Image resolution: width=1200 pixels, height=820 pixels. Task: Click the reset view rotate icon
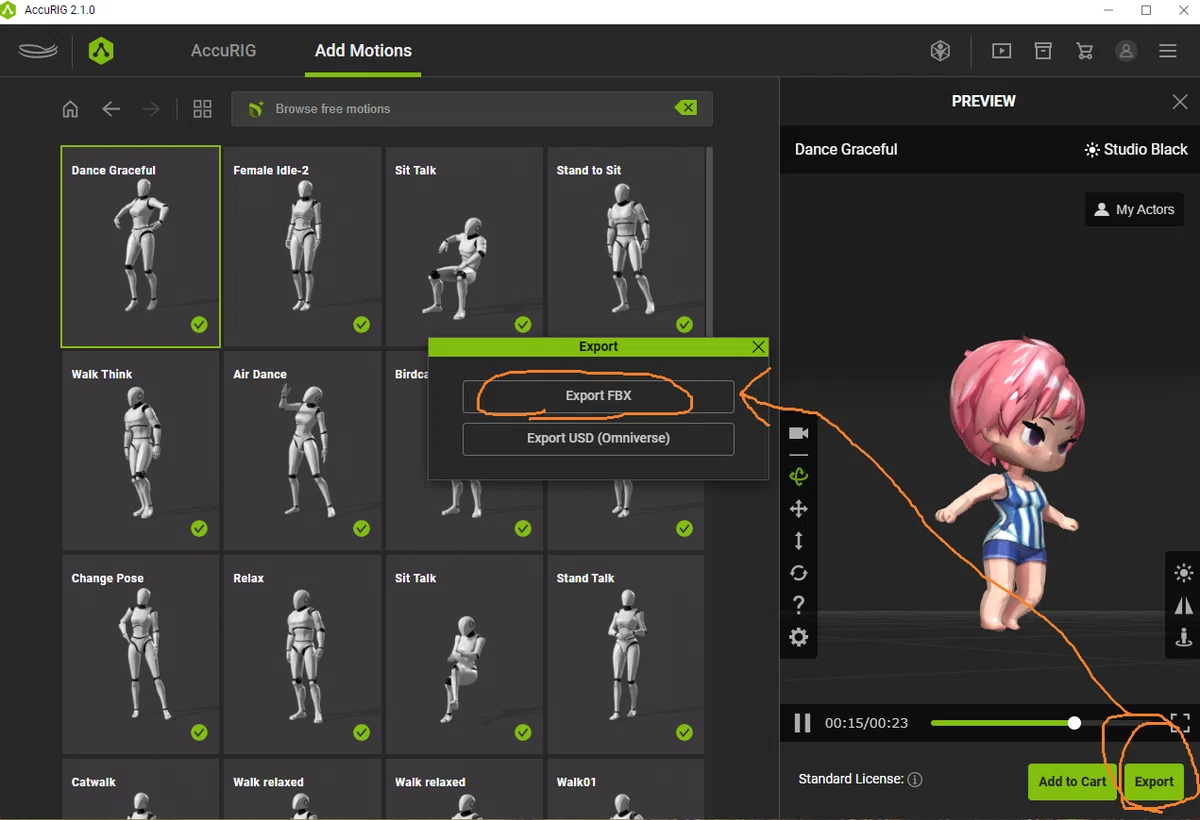798,573
